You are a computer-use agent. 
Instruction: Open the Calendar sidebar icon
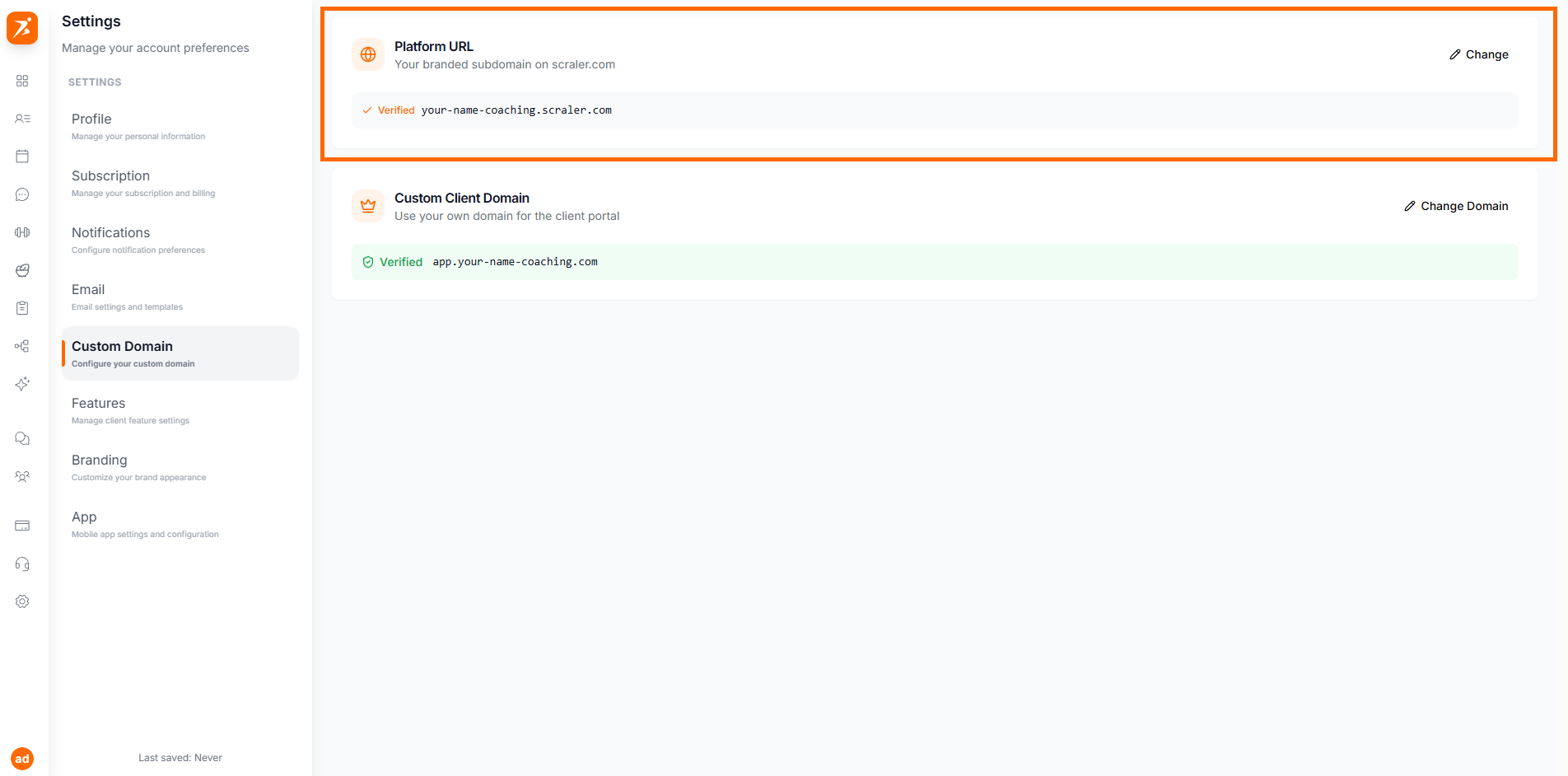[x=22, y=156]
